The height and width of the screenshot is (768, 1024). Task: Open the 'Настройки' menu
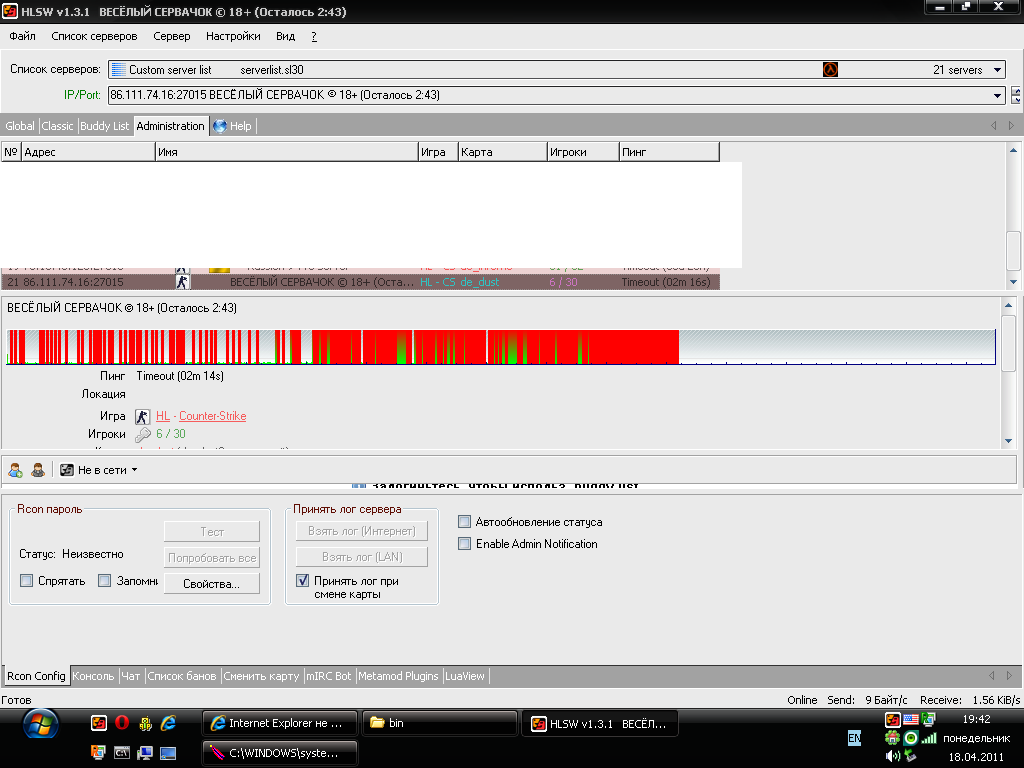point(233,36)
